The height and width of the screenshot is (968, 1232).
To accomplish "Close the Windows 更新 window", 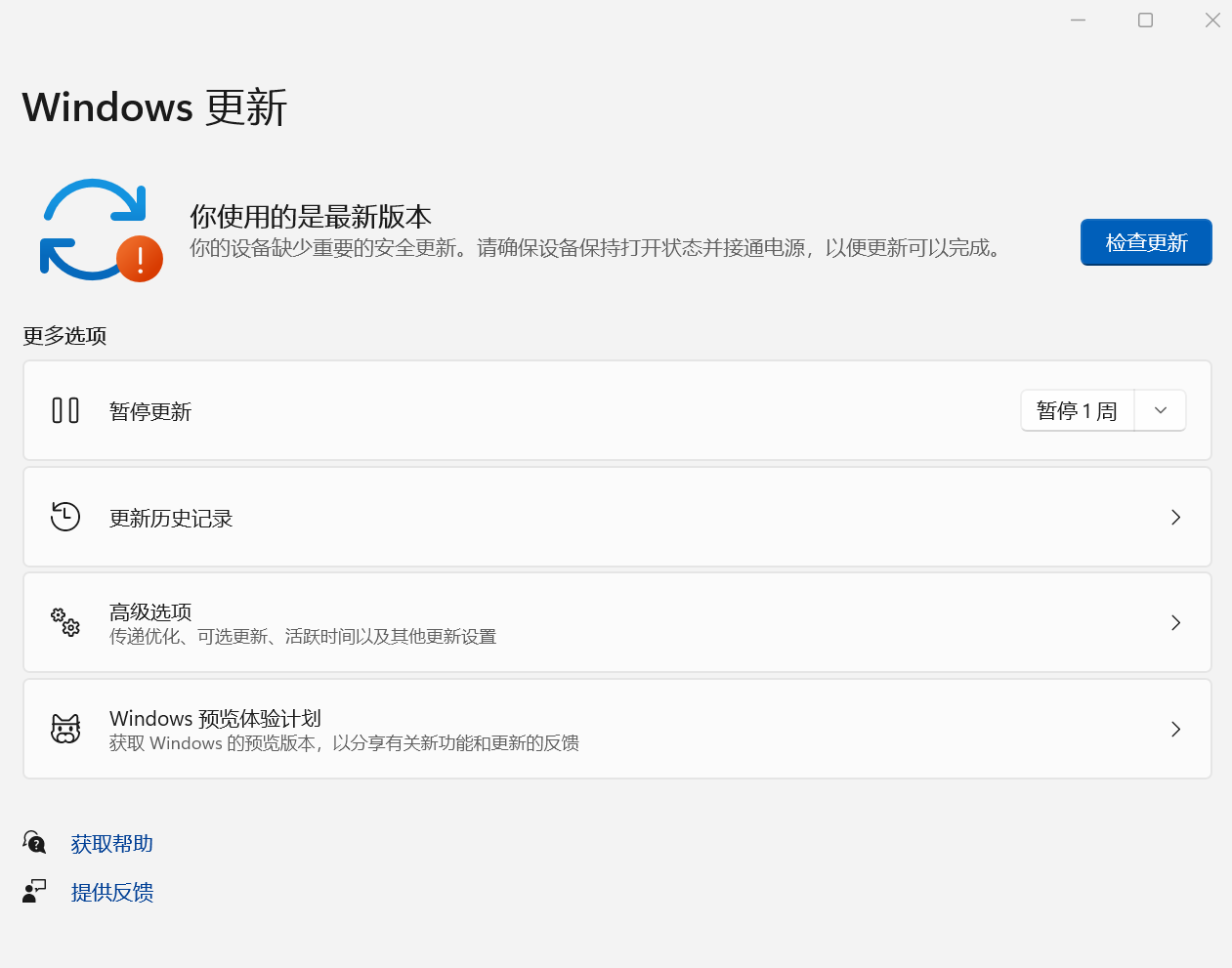I will 1212,20.
